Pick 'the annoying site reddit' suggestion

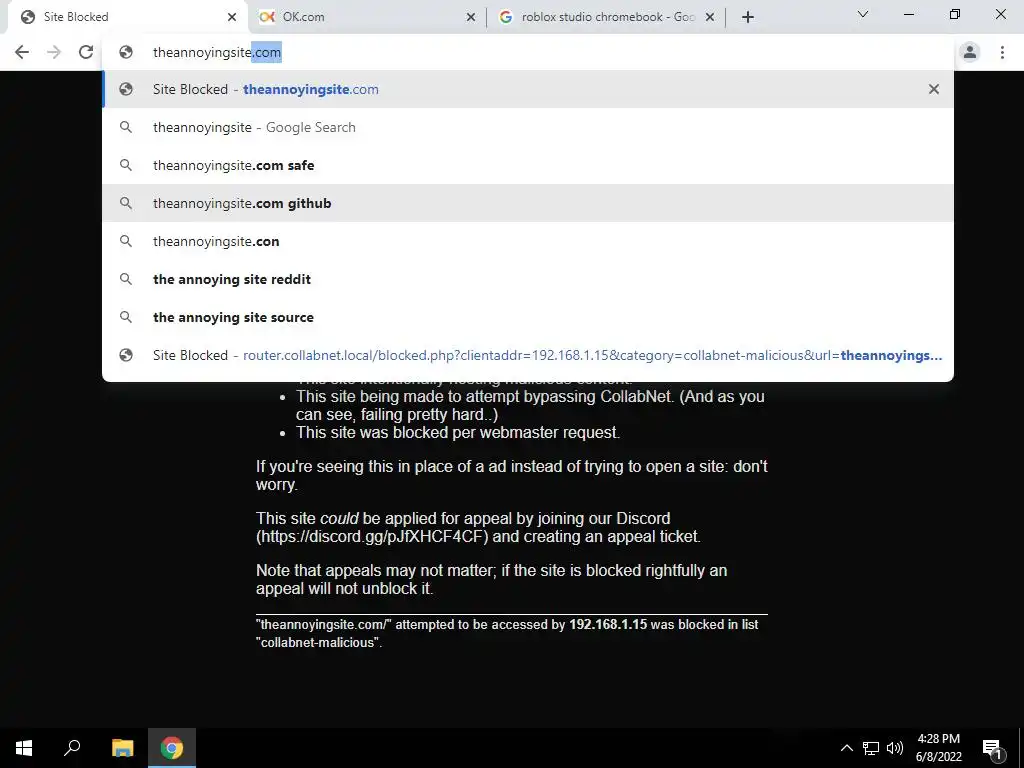528,279
